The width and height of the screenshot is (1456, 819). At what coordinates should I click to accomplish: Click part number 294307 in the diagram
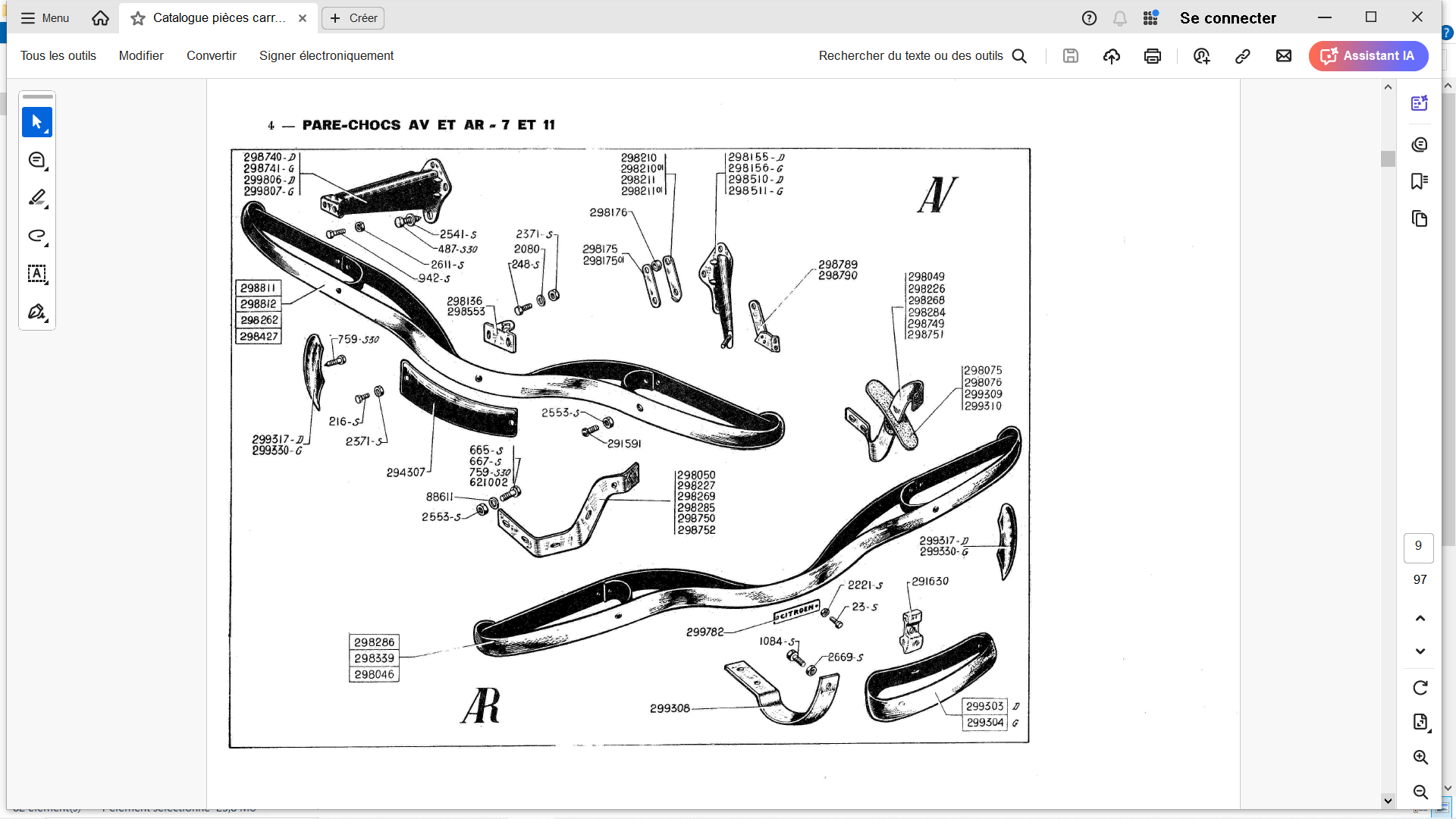406,472
